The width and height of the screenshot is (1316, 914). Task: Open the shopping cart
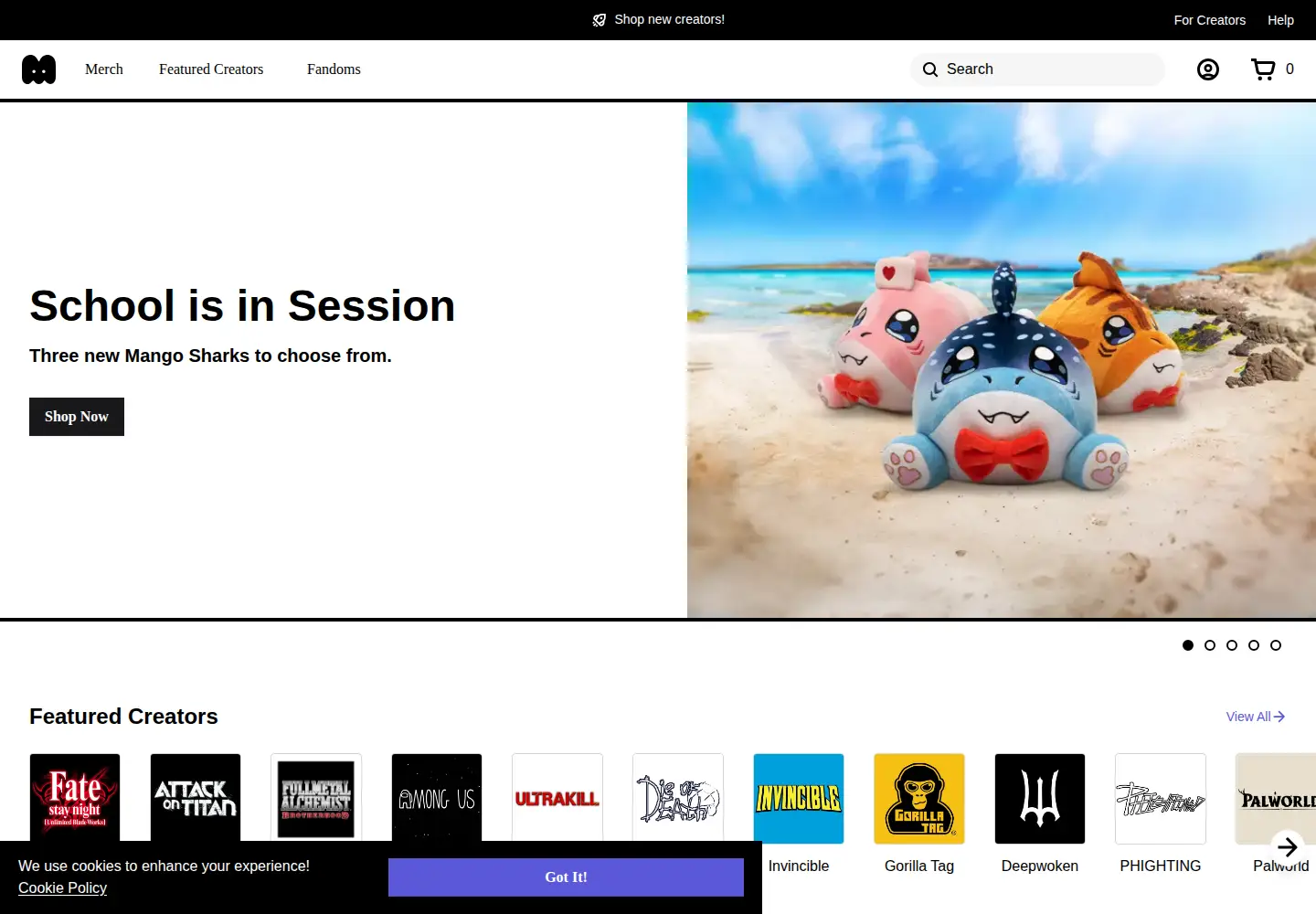(x=1264, y=69)
